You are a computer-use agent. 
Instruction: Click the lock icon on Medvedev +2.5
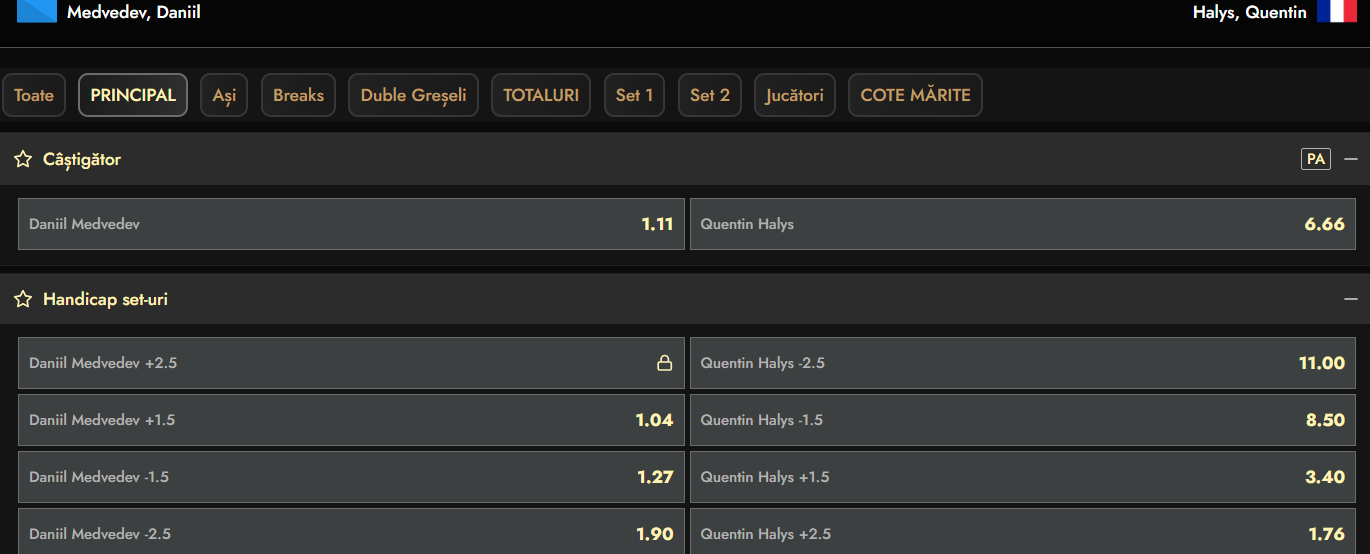pos(664,363)
